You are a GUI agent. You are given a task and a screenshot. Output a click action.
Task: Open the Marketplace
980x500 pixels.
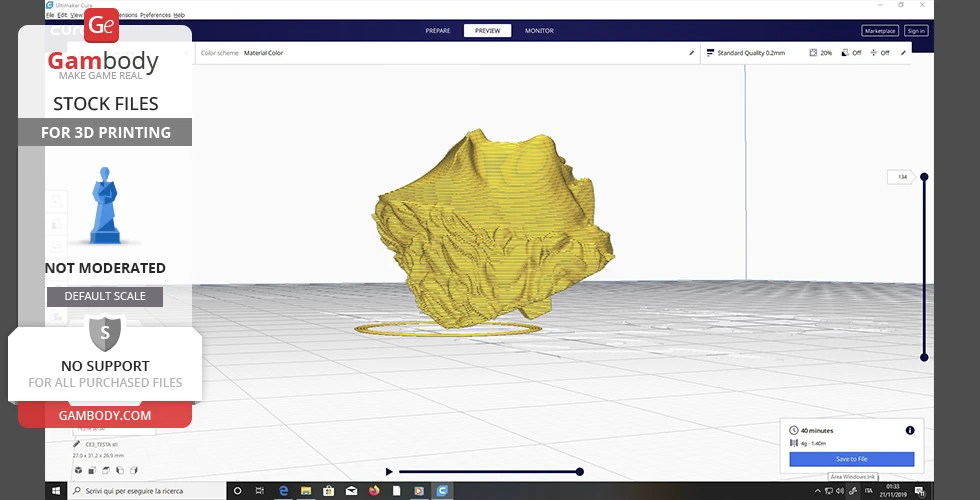[x=880, y=31]
